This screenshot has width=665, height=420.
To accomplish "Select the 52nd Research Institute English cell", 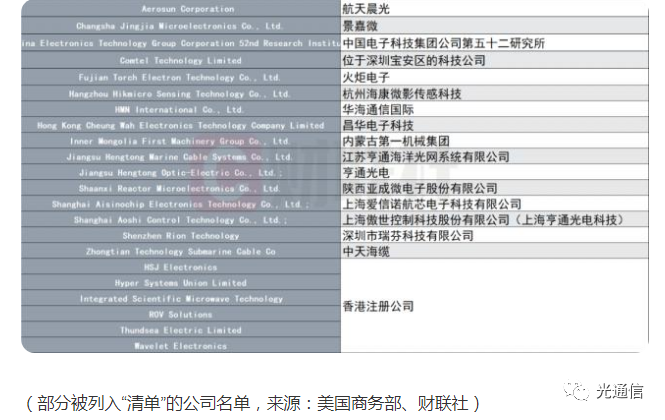I will click(181, 43).
